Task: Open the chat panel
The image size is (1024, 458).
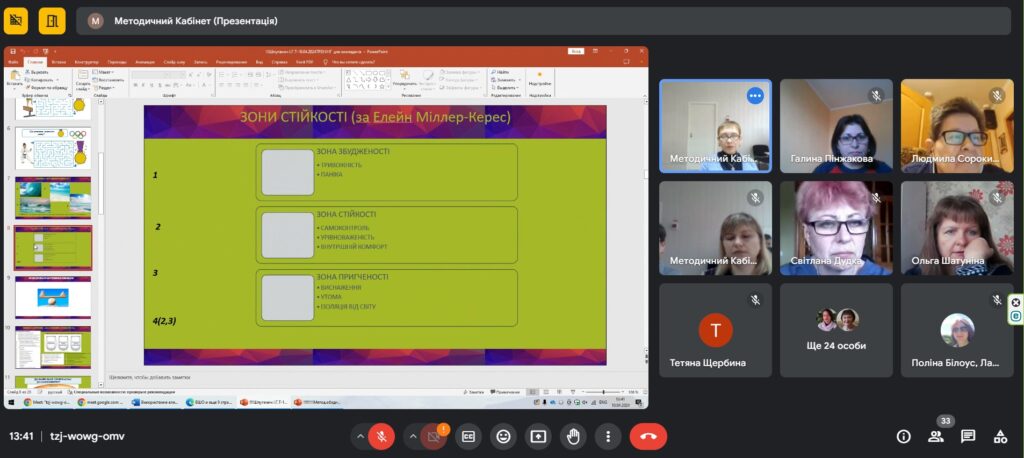Action: [x=968, y=436]
